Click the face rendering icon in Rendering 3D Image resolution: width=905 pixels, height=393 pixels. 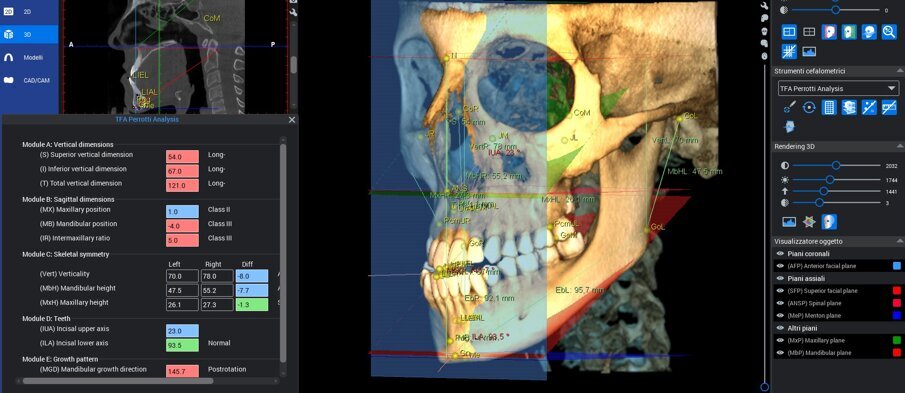click(x=829, y=221)
